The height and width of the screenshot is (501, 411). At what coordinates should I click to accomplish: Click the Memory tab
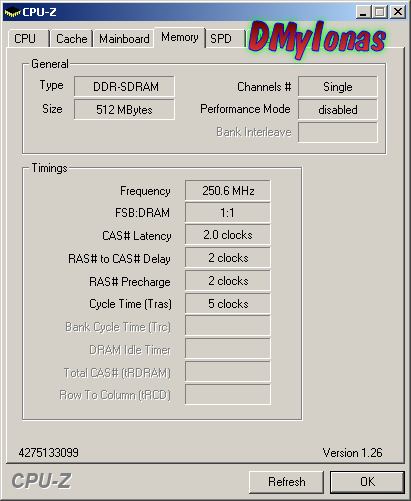coord(180,37)
